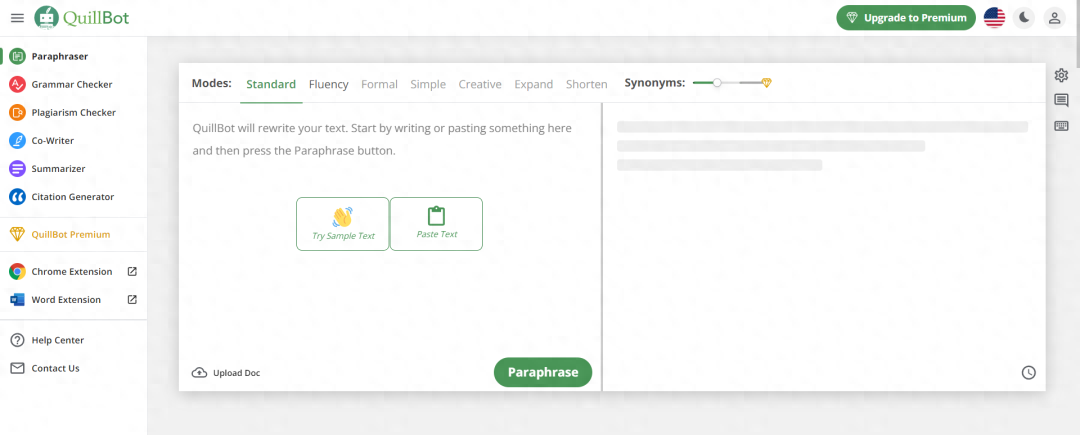Open the hamburger navigation menu
The image size is (1080, 435).
point(17,18)
